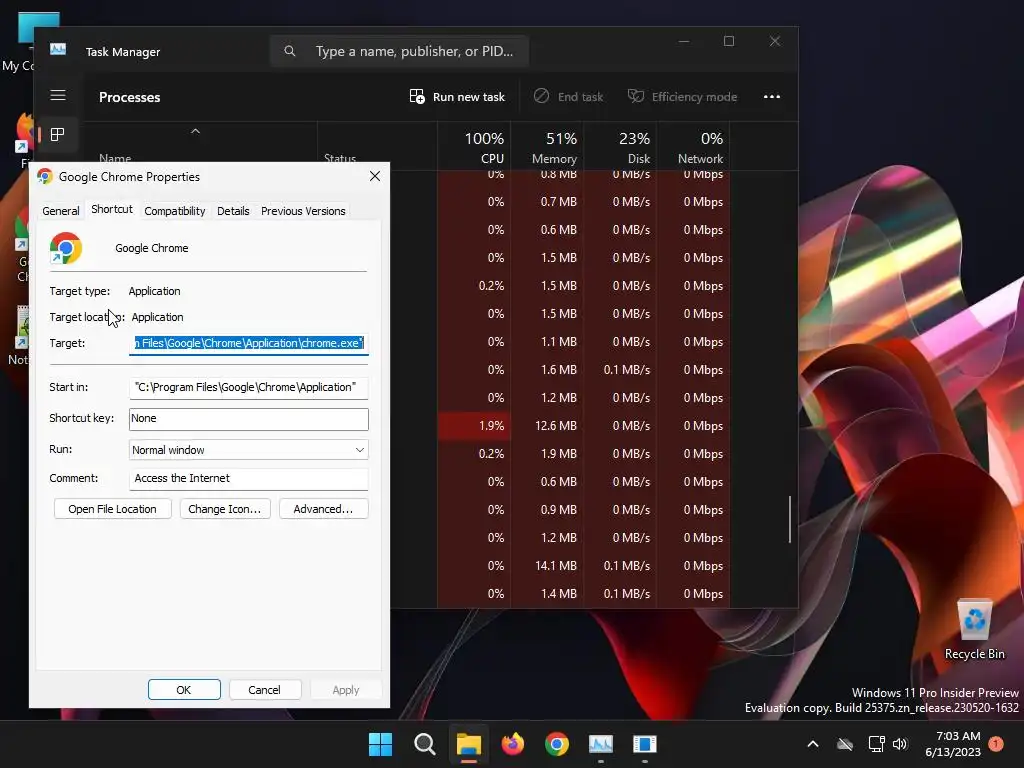1024x768 pixels.
Task: Open the Previous Versions tab
Action: (303, 211)
